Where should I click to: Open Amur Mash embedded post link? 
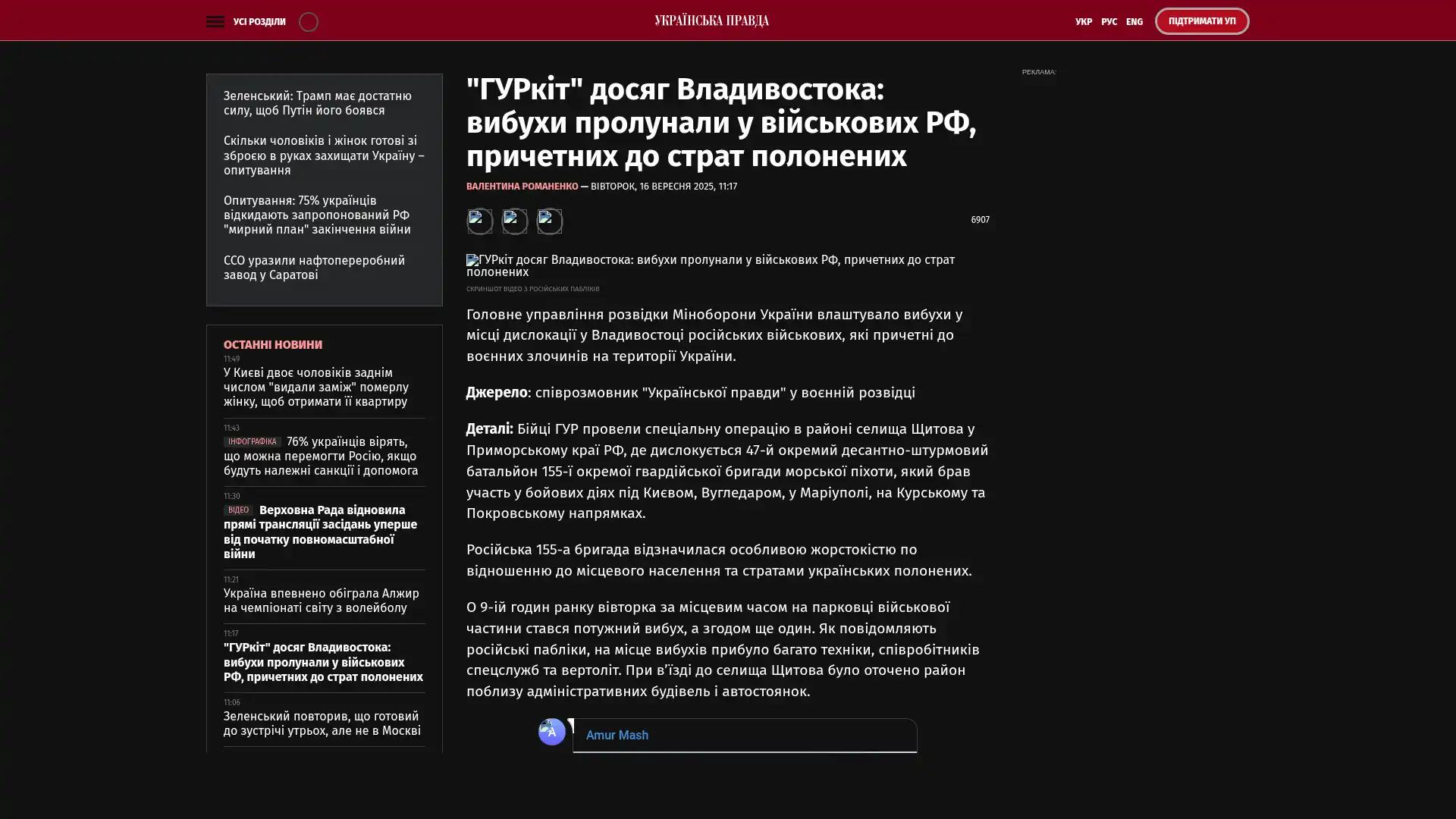pyautogui.click(x=617, y=735)
